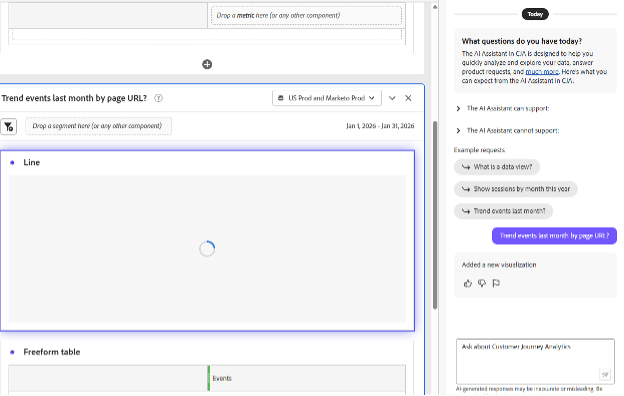Click the segment drop zone in panel

(98, 126)
